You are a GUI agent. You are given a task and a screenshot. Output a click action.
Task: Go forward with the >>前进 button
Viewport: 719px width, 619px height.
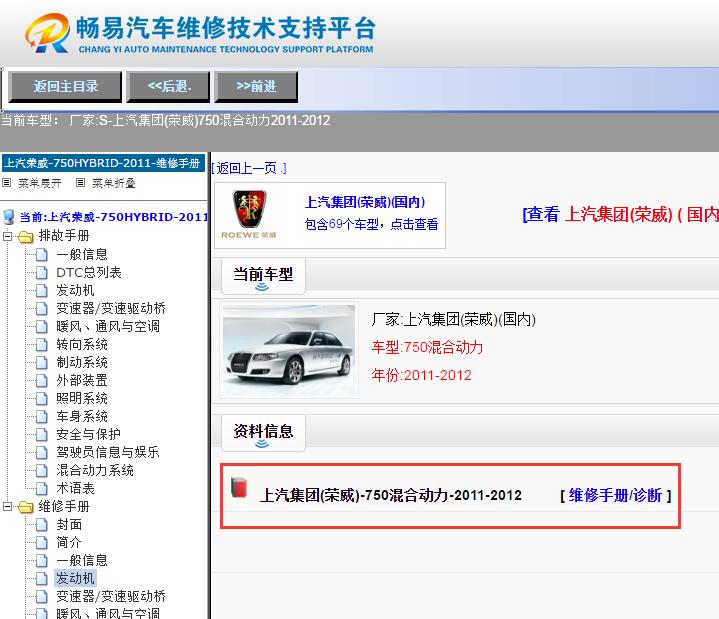click(256, 86)
